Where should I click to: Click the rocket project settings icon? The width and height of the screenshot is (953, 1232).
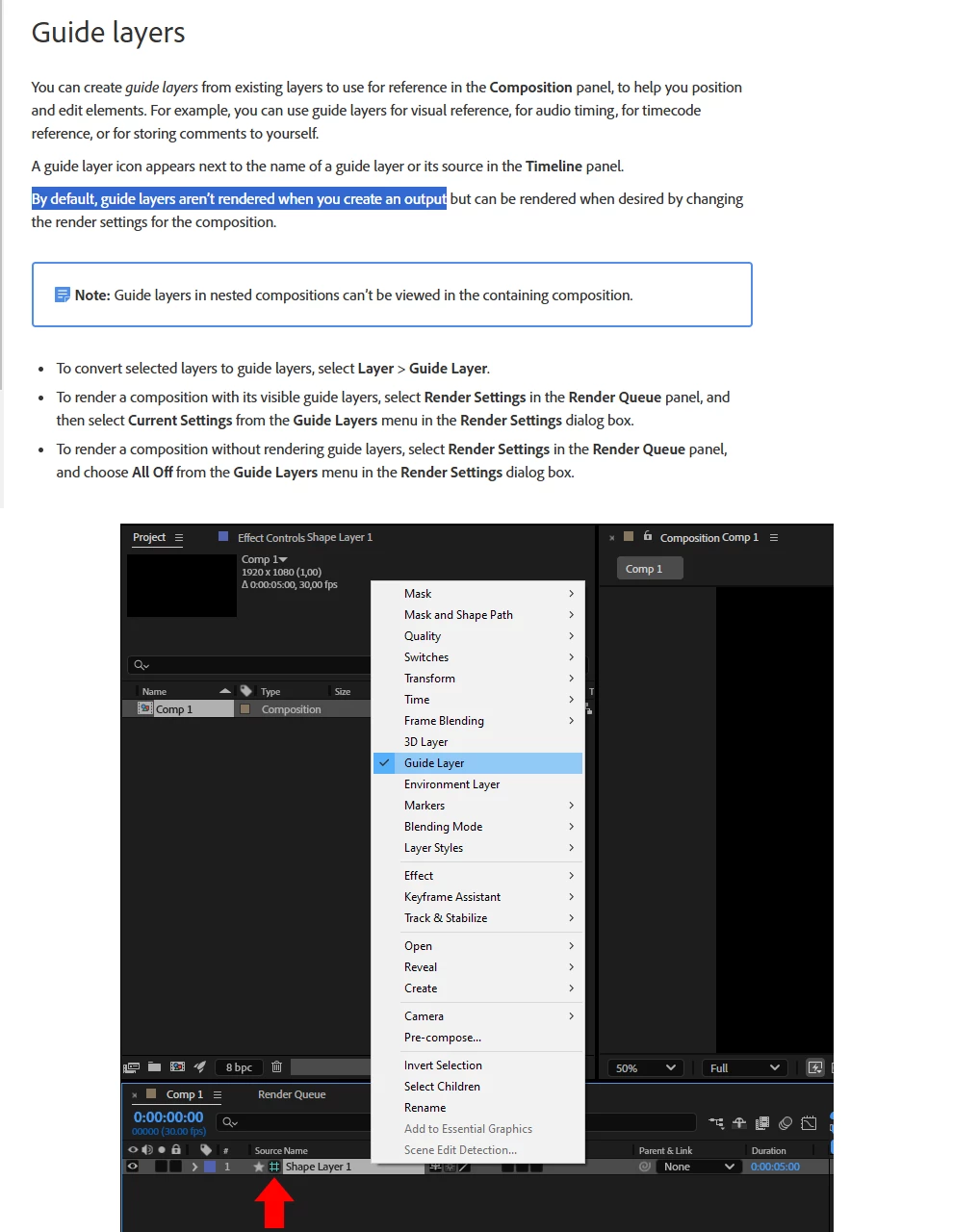click(x=200, y=1066)
